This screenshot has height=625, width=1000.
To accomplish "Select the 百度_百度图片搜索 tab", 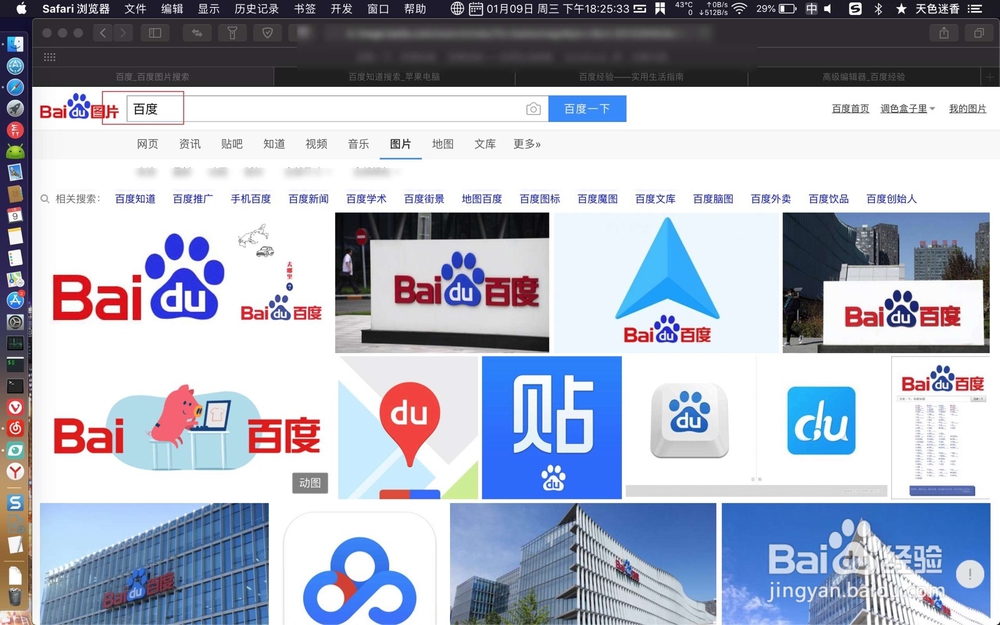I will point(152,77).
